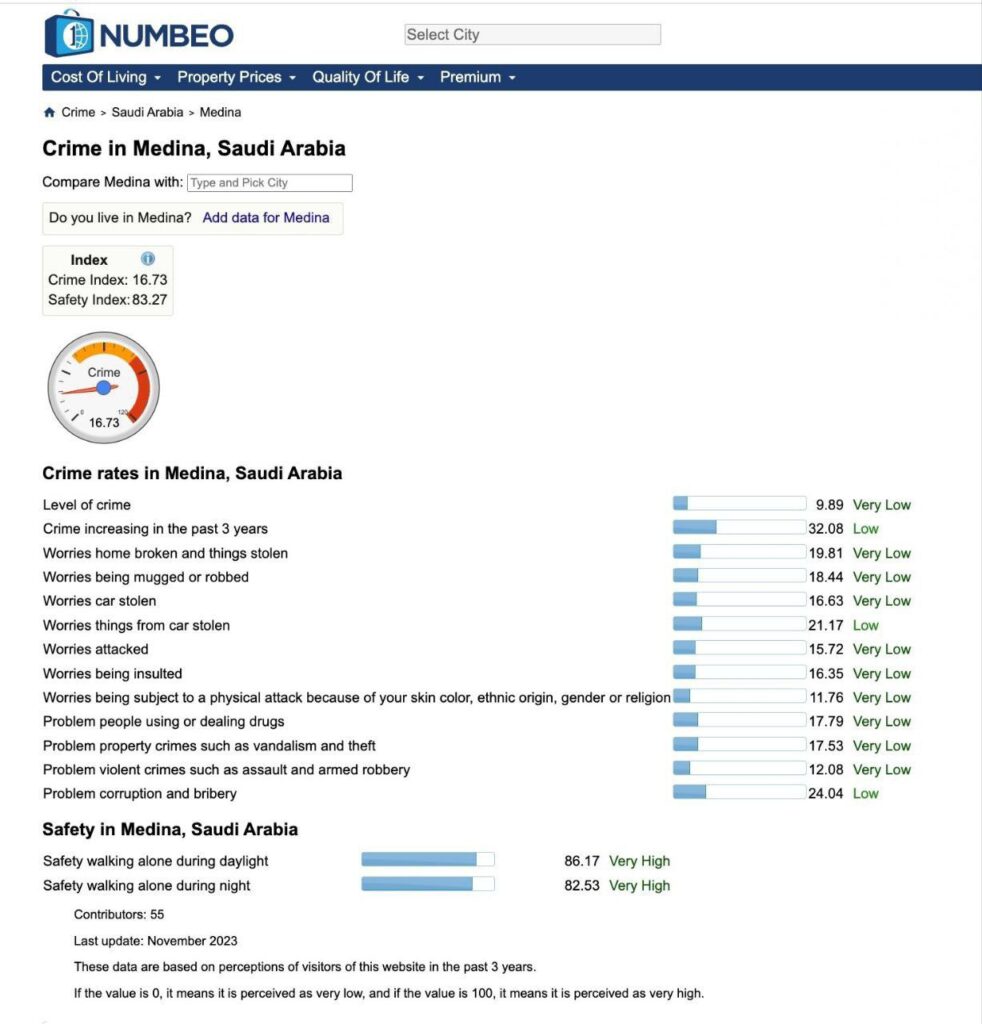Click the value 86.17
982x1024 pixels.
pos(582,861)
